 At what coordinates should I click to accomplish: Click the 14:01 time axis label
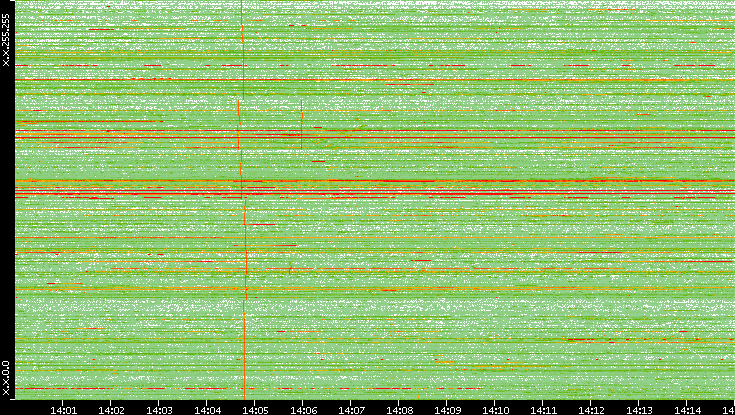pyautogui.click(x=63, y=410)
